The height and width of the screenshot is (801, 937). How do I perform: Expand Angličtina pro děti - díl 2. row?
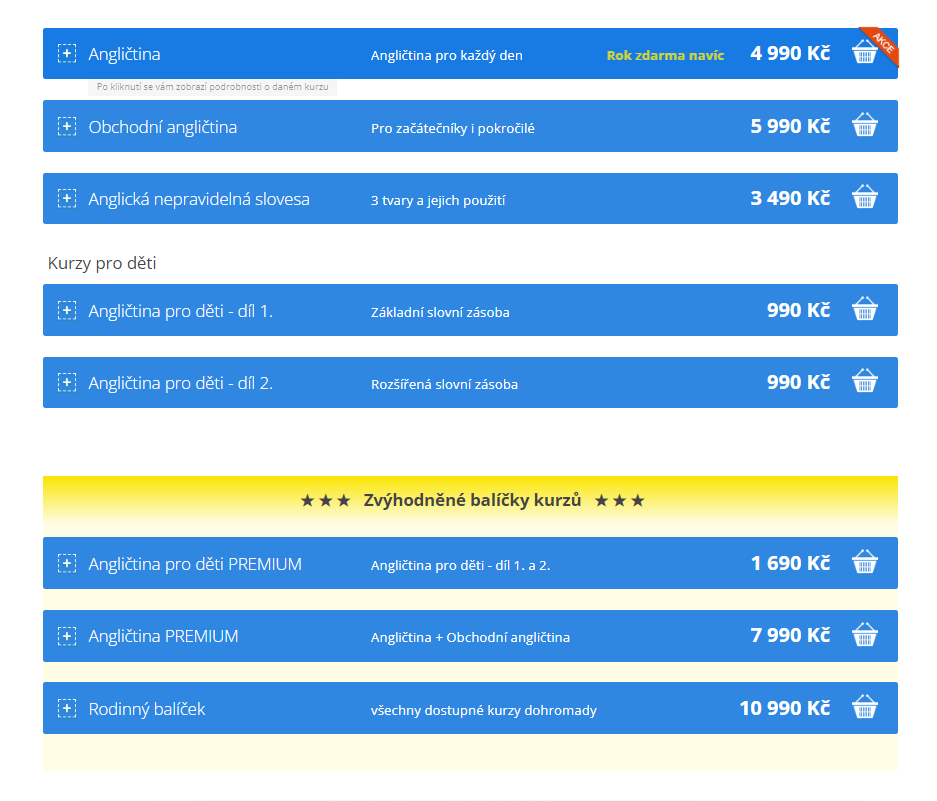click(67, 383)
